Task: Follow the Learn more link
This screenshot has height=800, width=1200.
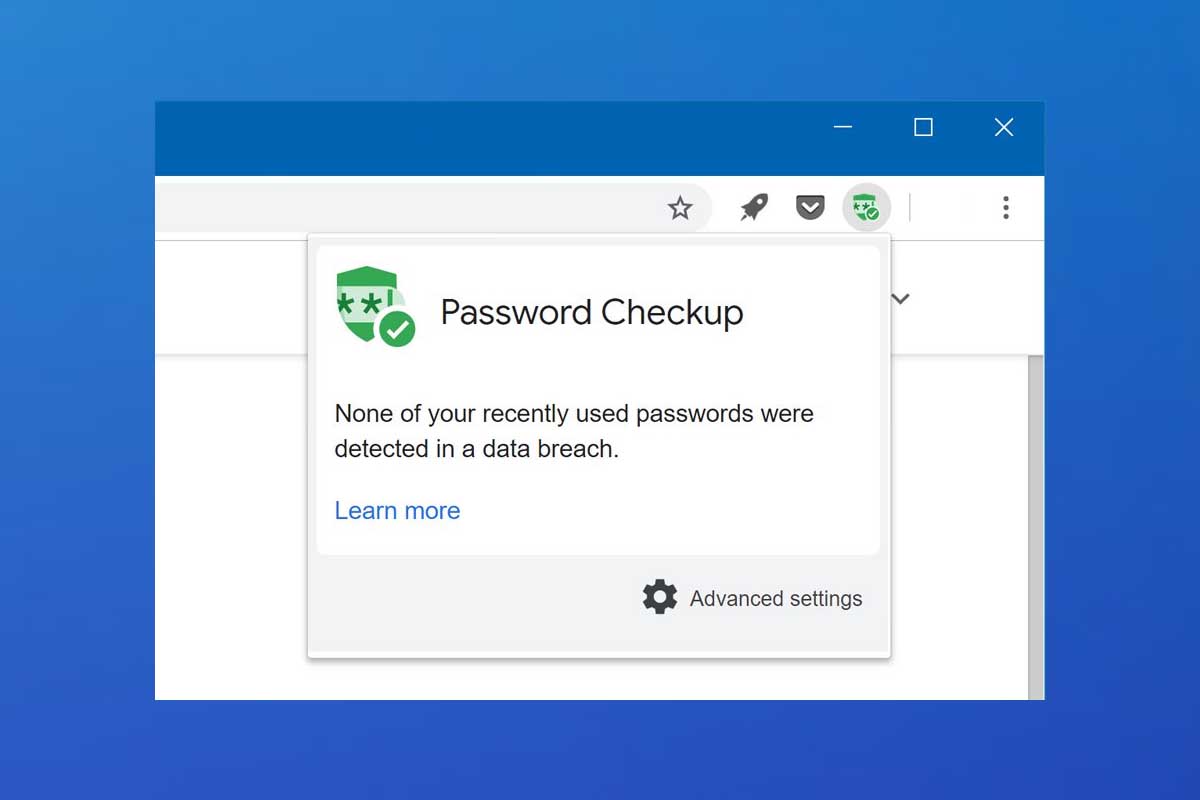Action: [x=397, y=511]
